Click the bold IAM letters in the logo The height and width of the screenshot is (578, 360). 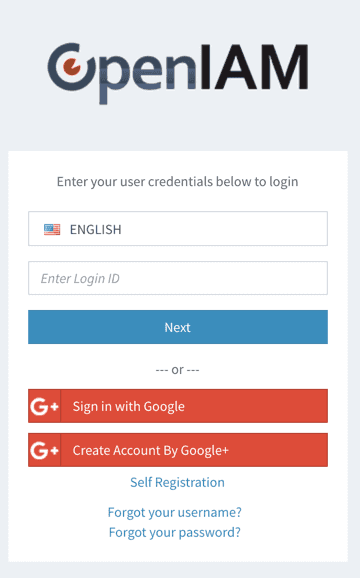click(255, 67)
